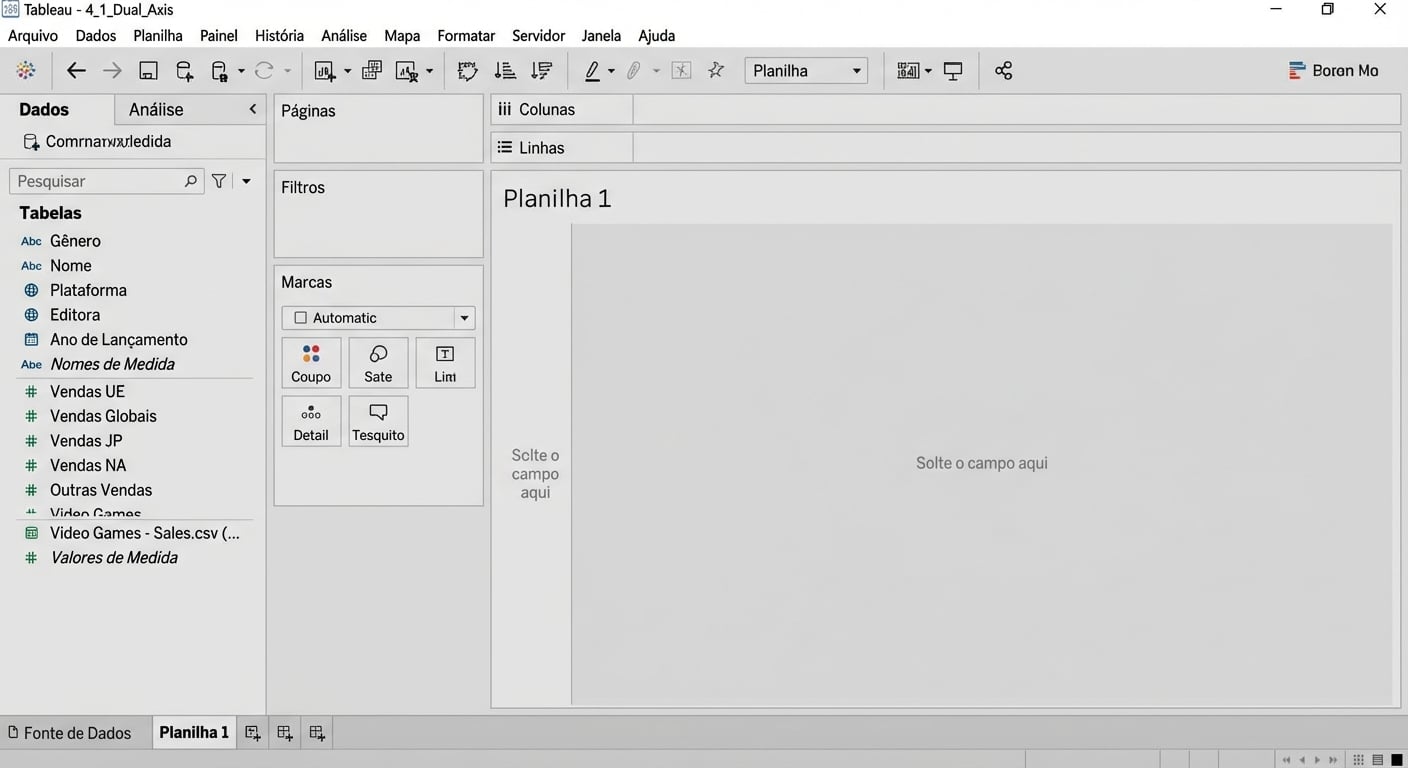Open the search options dropdown arrow
1408x768 pixels.
coord(246,180)
